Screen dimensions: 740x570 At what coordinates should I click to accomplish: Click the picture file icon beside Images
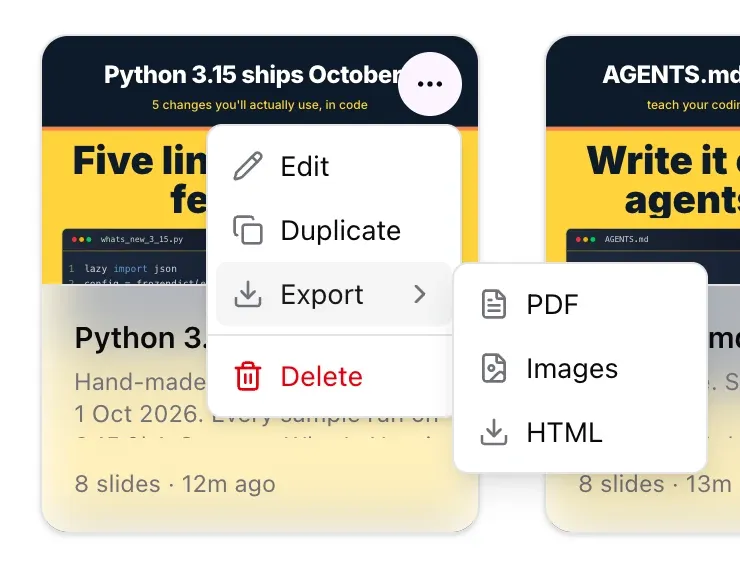tap(494, 368)
